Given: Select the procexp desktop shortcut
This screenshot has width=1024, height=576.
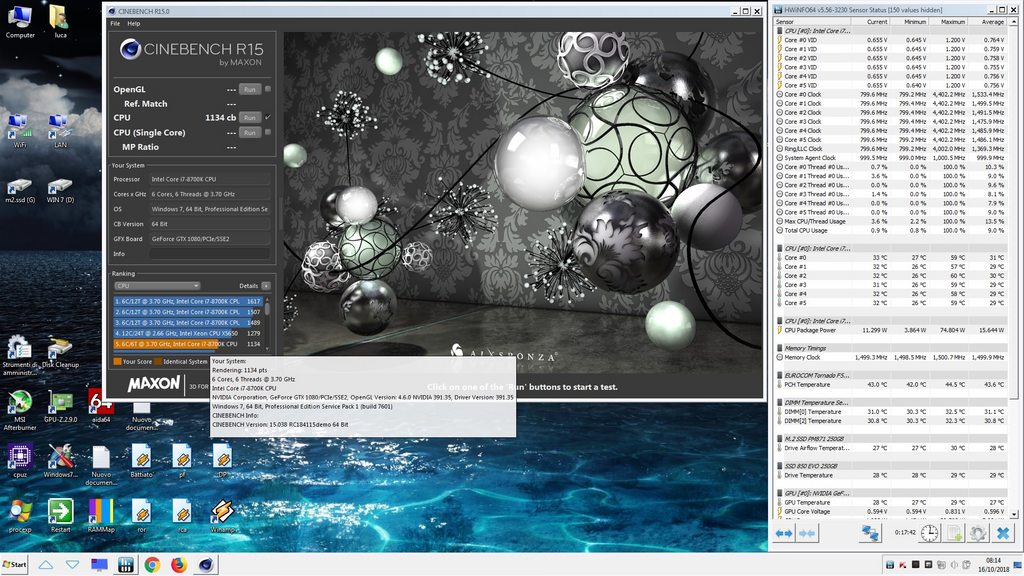Looking at the screenshot, I should [20, 516].
